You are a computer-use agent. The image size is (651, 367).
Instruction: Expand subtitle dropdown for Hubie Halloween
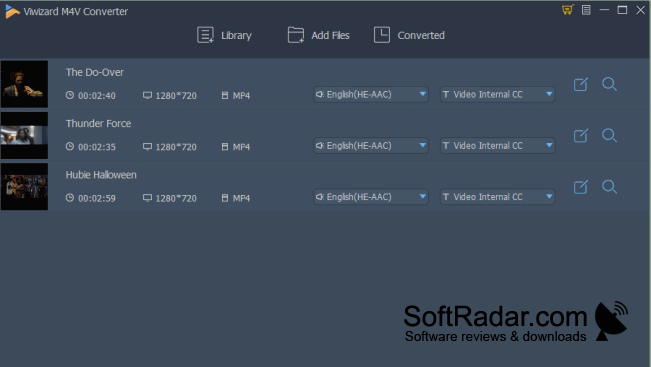pyautogui.click(x=497, y=197)
